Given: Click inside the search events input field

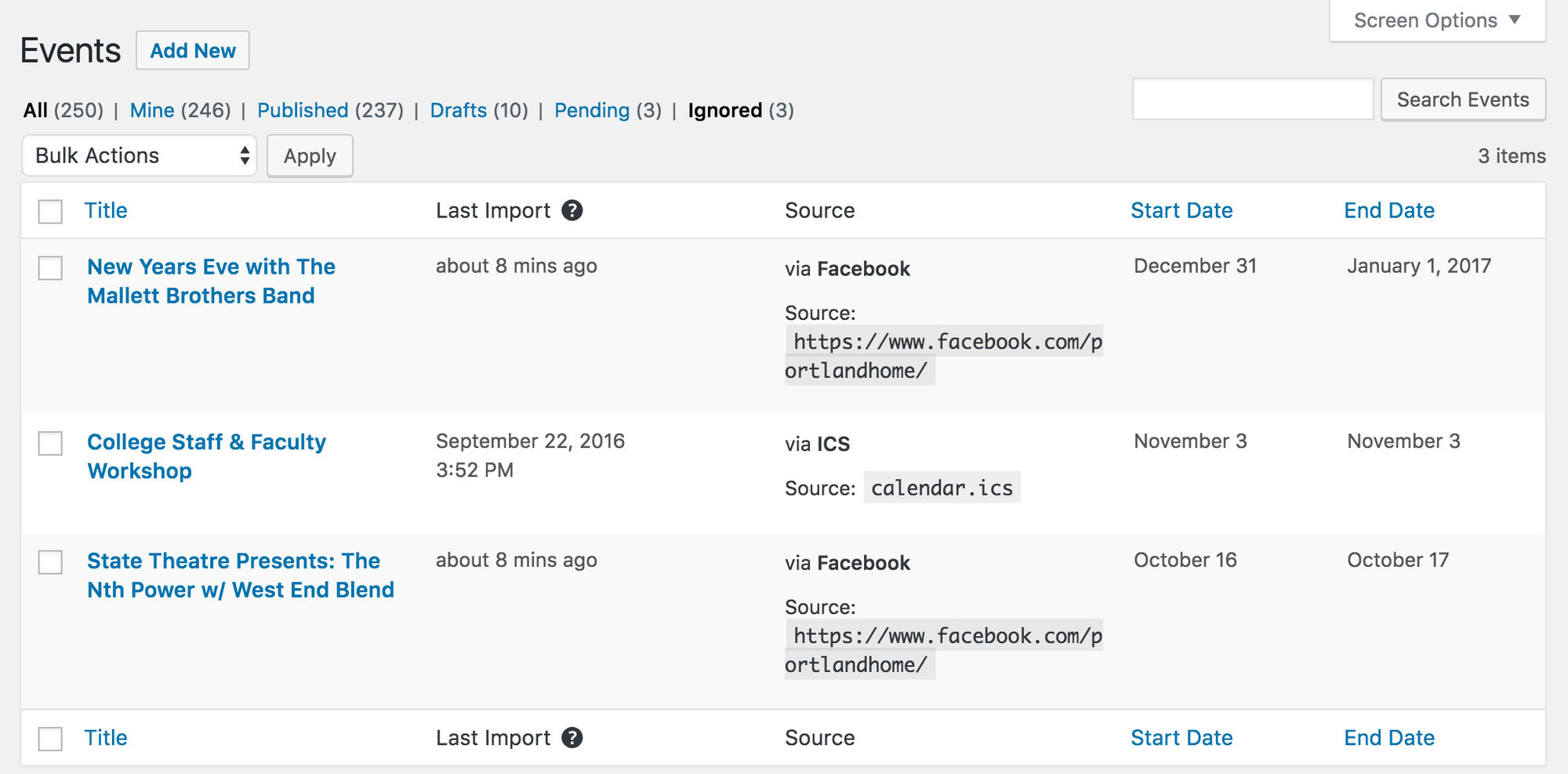Looking at the screenshot, I should (1252, 99).
